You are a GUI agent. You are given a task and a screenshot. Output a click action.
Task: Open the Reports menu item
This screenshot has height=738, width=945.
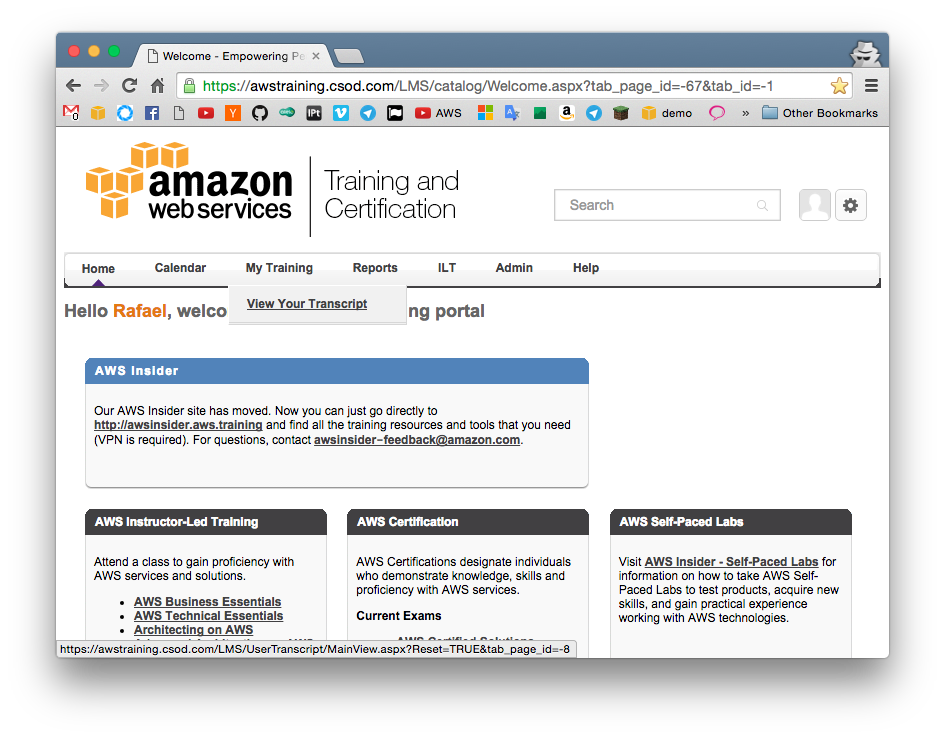coord(375,267)
